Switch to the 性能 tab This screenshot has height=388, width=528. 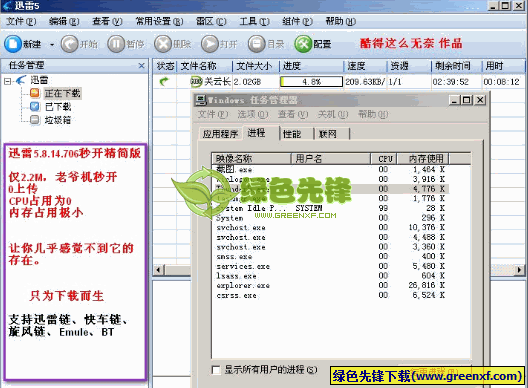pyautogui.click(x=292, y=134)
